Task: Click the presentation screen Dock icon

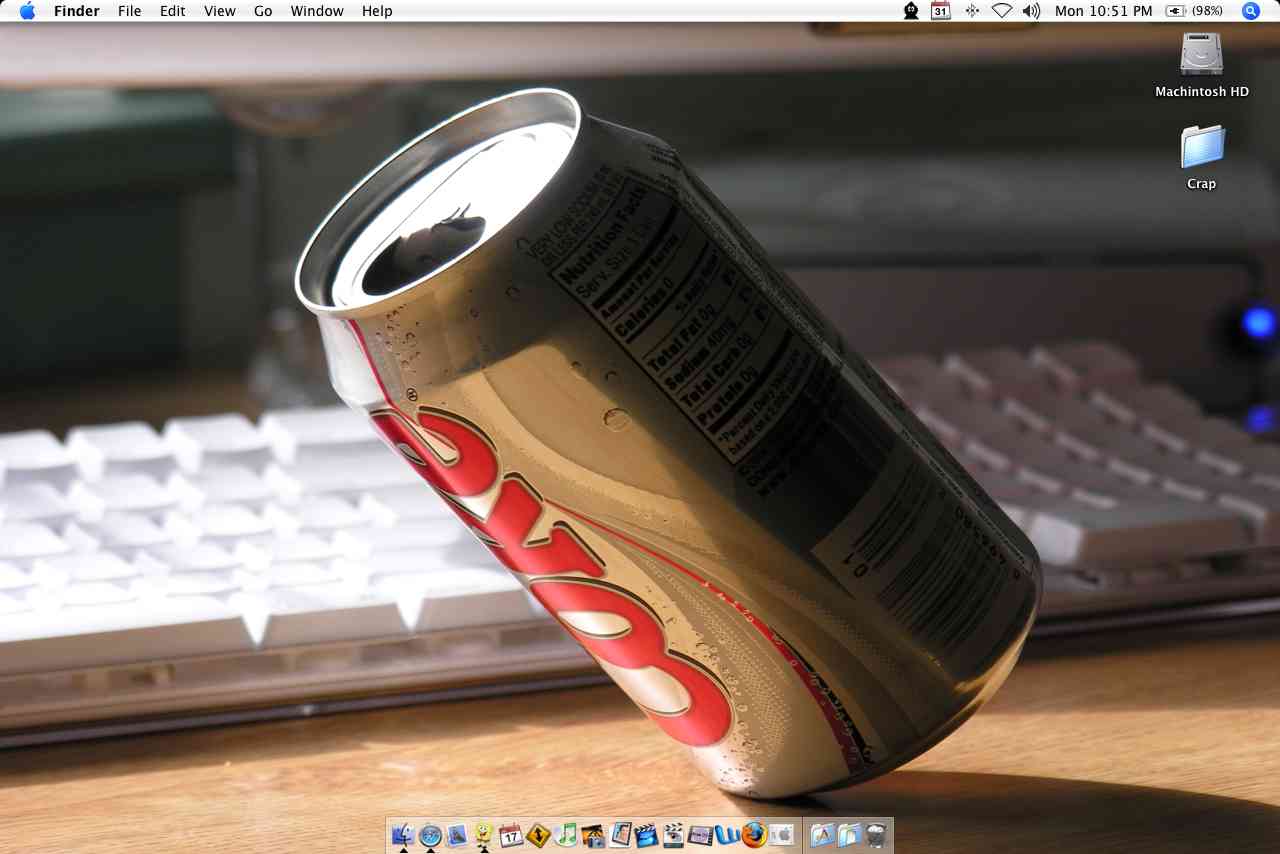Action: coord(700,834)
